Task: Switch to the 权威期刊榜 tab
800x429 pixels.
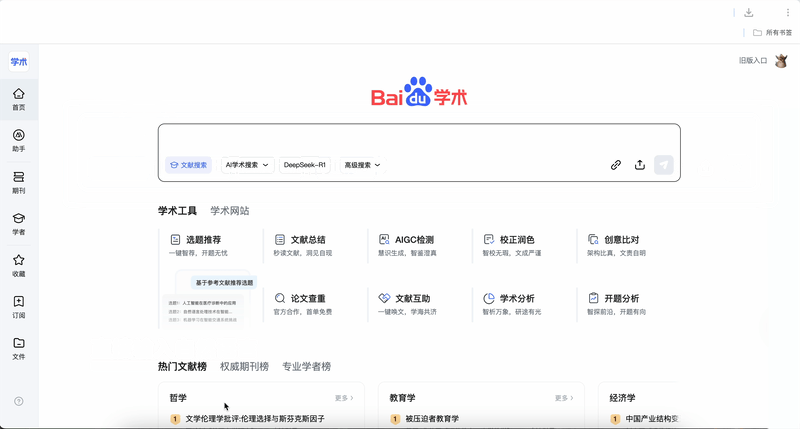Action: tap(244, 367)
